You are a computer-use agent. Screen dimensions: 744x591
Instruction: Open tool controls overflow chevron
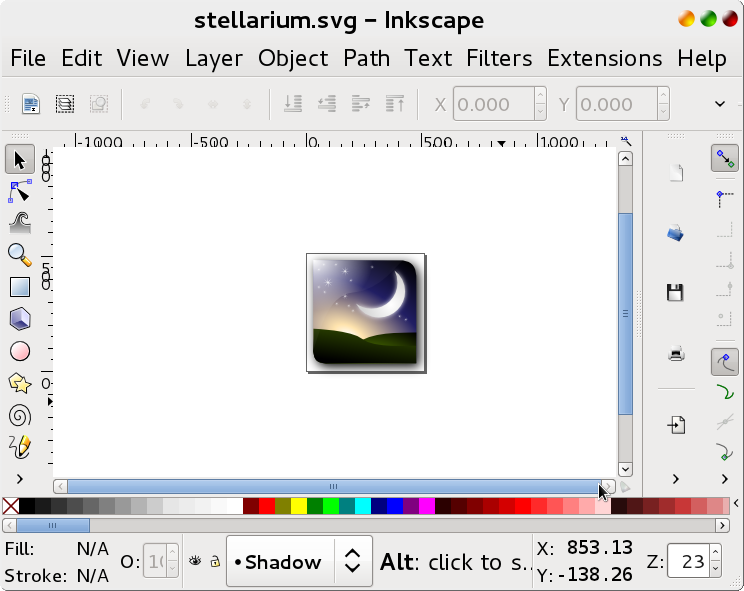click(x=720, y=104)
